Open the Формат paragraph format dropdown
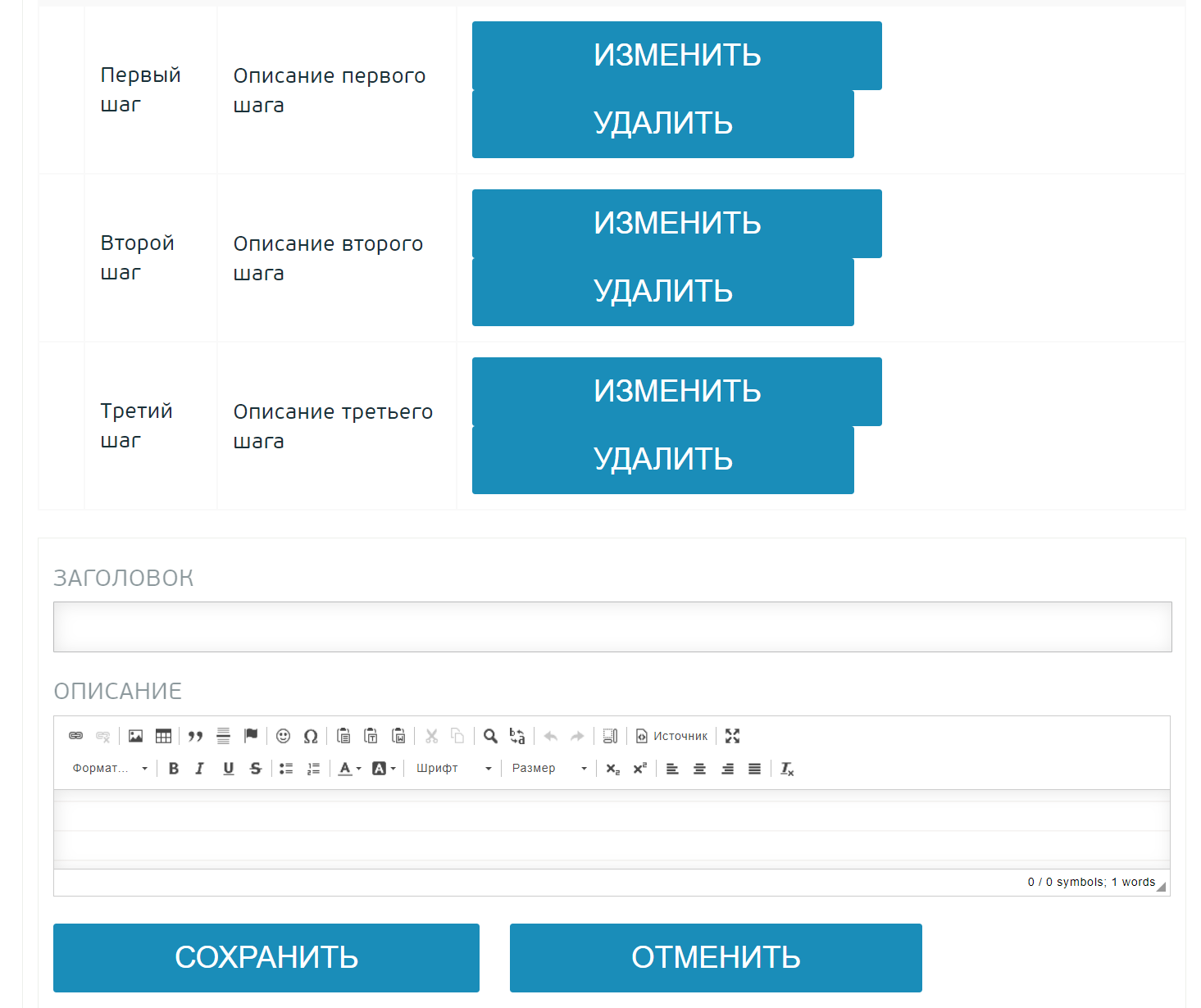 (110, 769)
